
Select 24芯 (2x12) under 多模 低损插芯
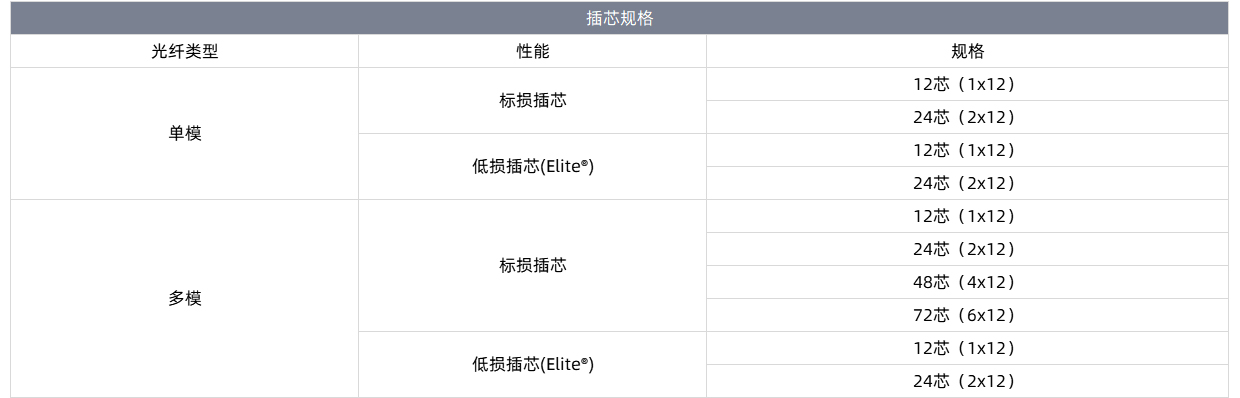point(967,381)
